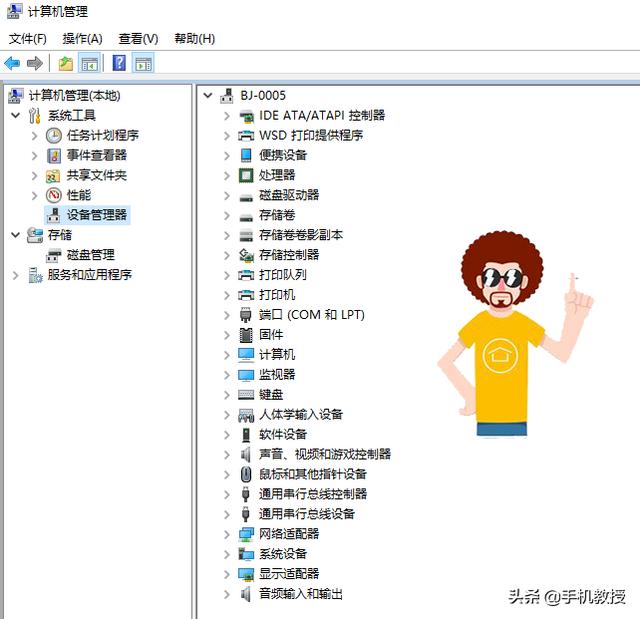Select the BJ-0005 computer name

coord(263,95)
